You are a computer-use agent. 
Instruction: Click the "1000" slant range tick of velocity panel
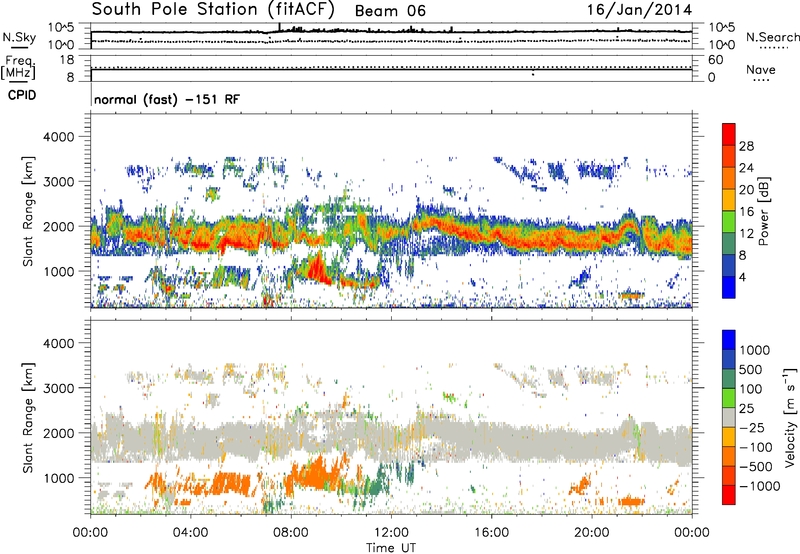[58, 478]
